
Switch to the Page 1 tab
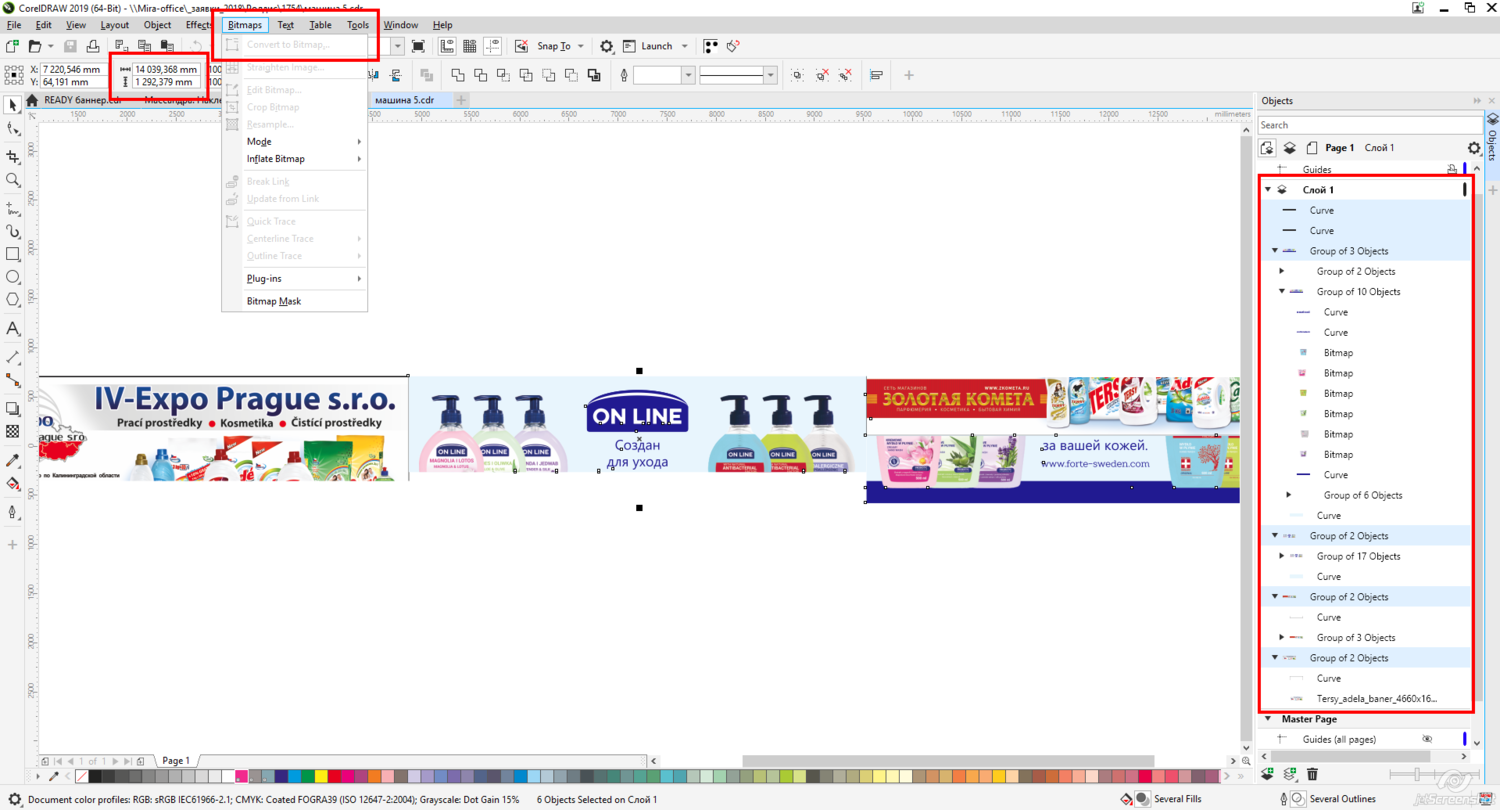(176, 761)
